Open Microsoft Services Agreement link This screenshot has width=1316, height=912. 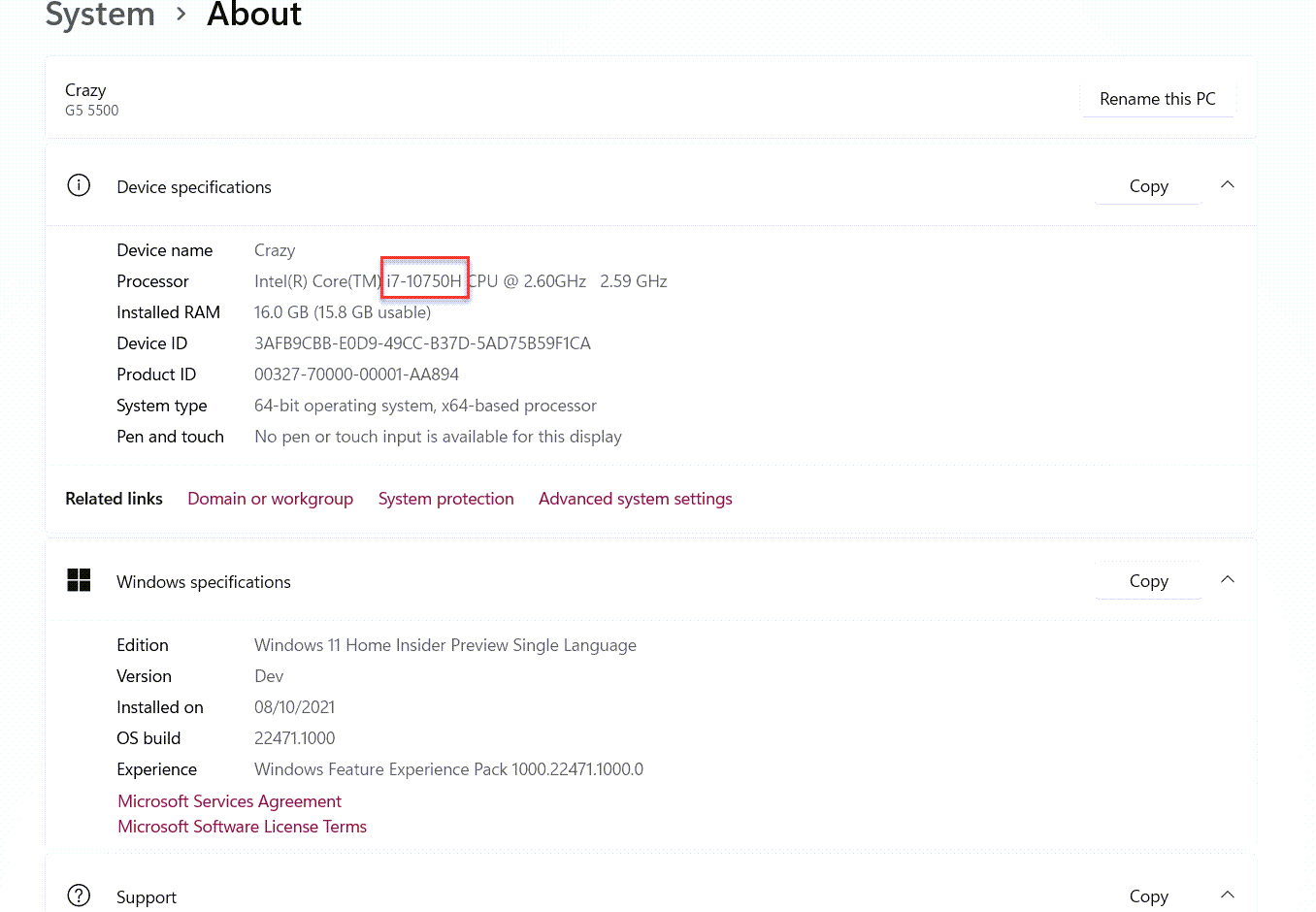point(229,801)
